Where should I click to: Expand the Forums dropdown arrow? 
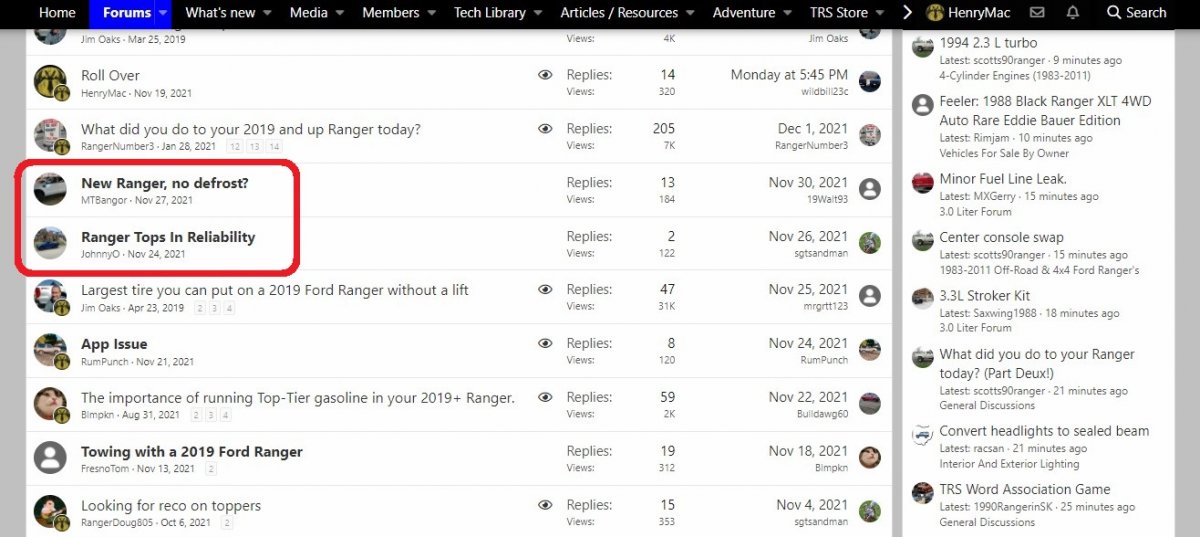tap(164, 13)
